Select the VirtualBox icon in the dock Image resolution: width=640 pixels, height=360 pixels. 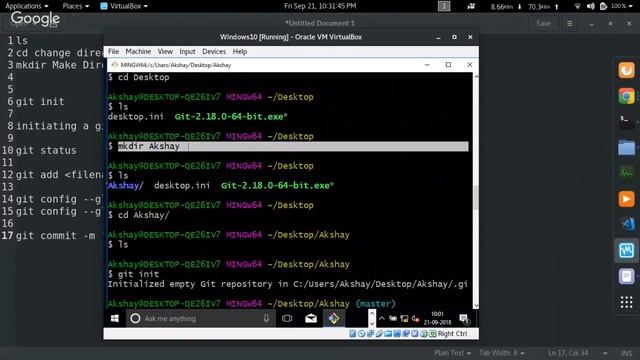pos(626,250)
